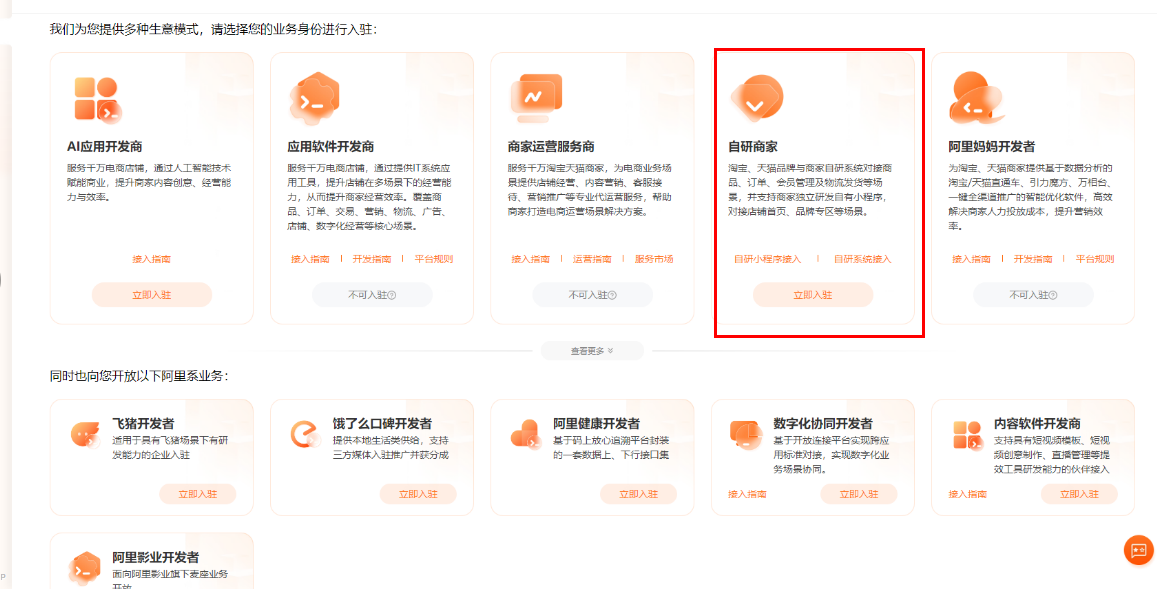This screenshot has height=589, width=1157.
Task: Click 立即入驻 in 飞猪开发者 card
Action: 198,494
